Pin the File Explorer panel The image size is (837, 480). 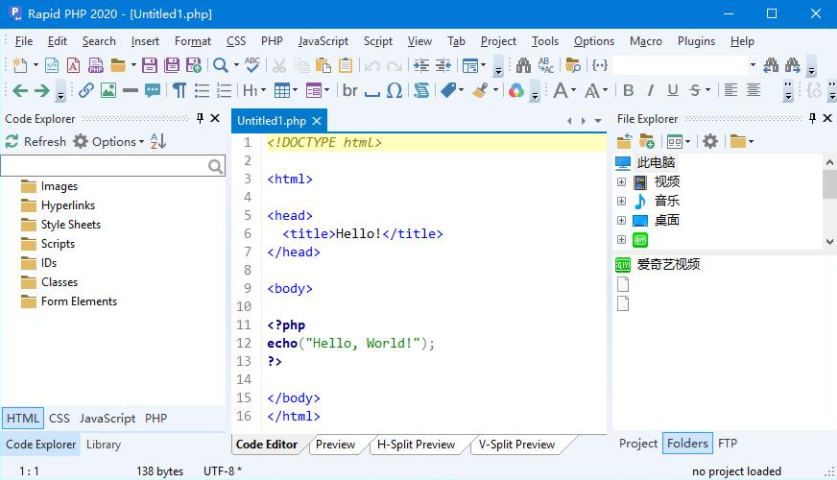tap(812, 118)
